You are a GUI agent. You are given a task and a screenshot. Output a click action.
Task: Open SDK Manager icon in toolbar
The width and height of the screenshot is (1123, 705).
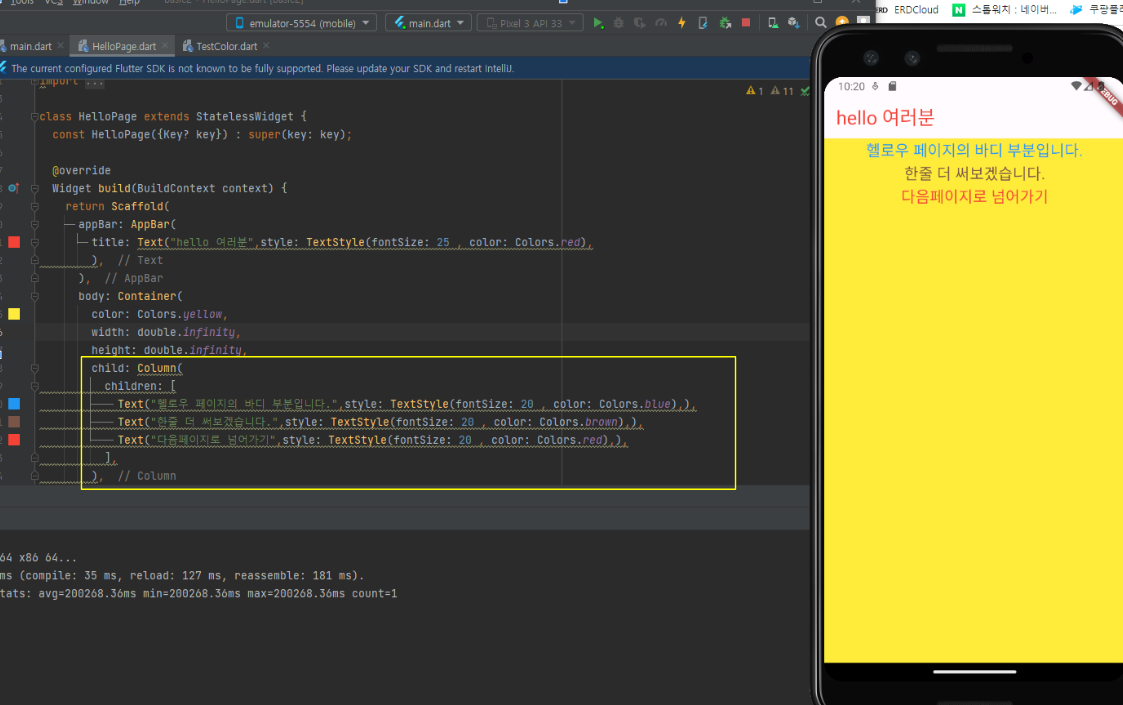(794, 23)
